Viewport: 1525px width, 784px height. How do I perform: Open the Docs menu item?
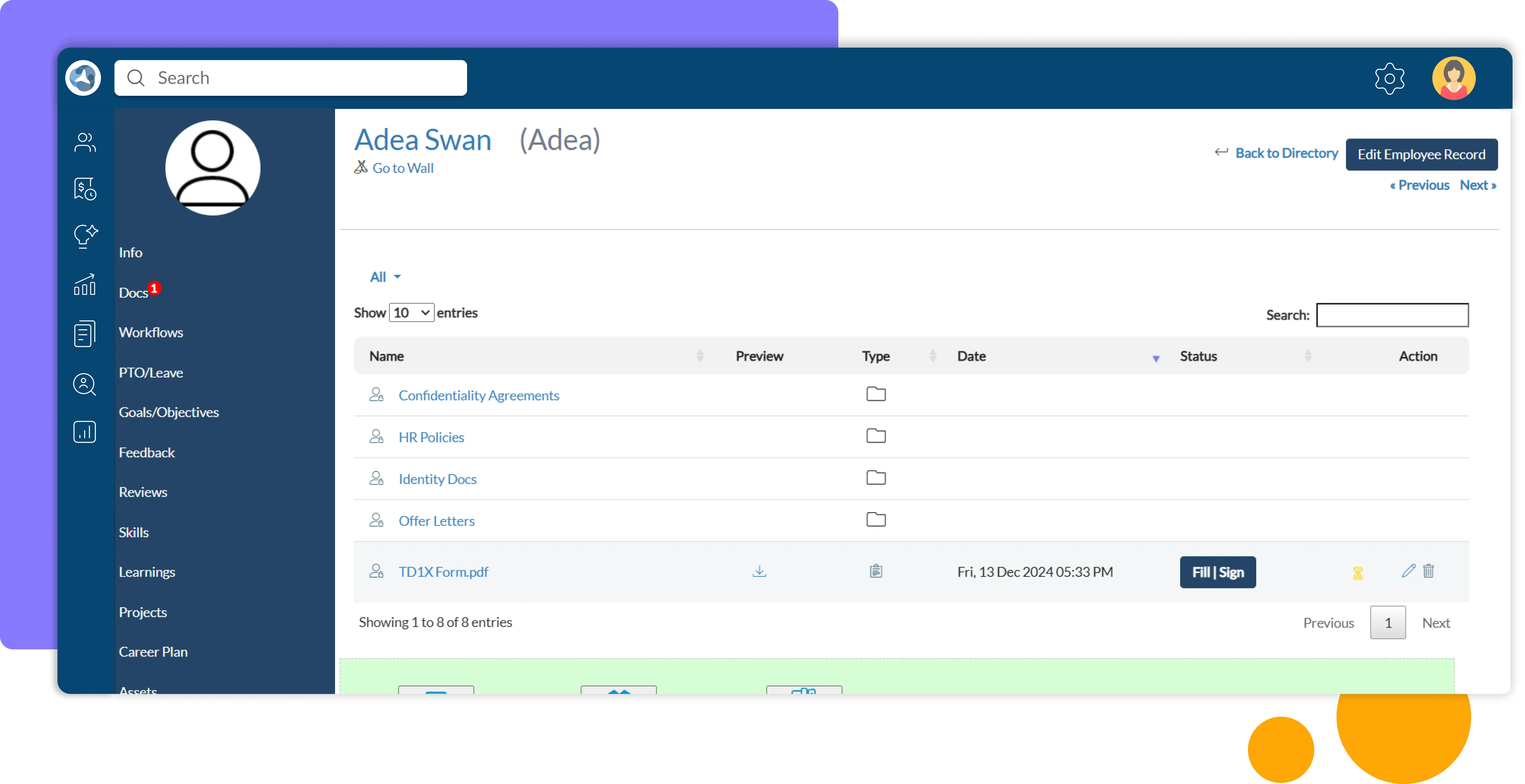click(x=133, y=293)
